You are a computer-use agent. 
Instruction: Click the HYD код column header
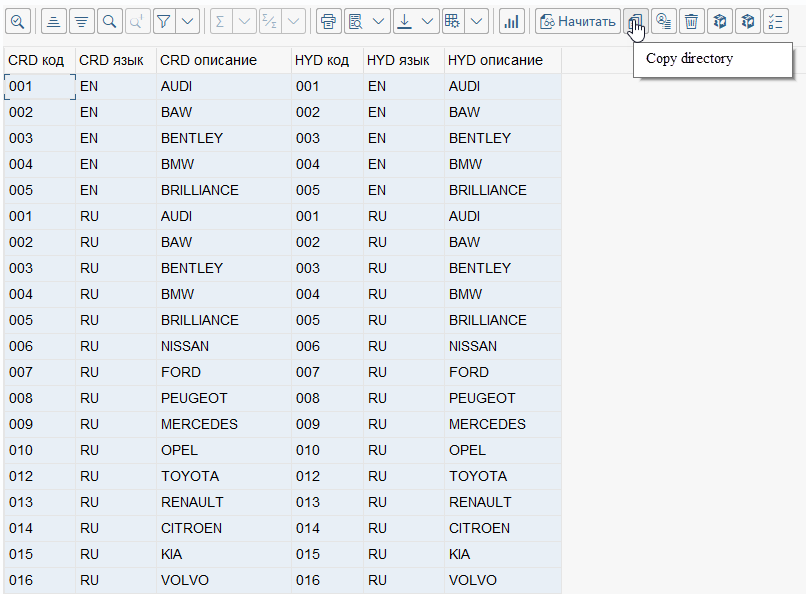coord(327,60)
